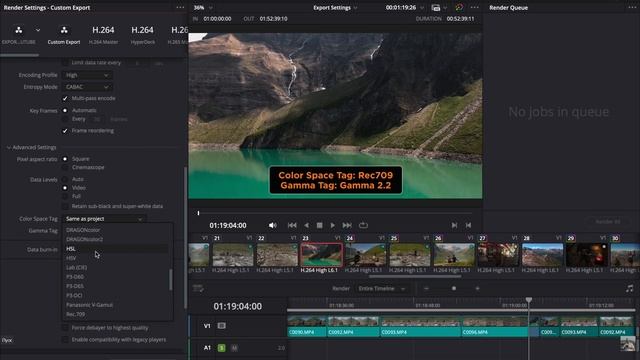Choose HSV from color space list
640x360 pixels.
pos(116,258)
